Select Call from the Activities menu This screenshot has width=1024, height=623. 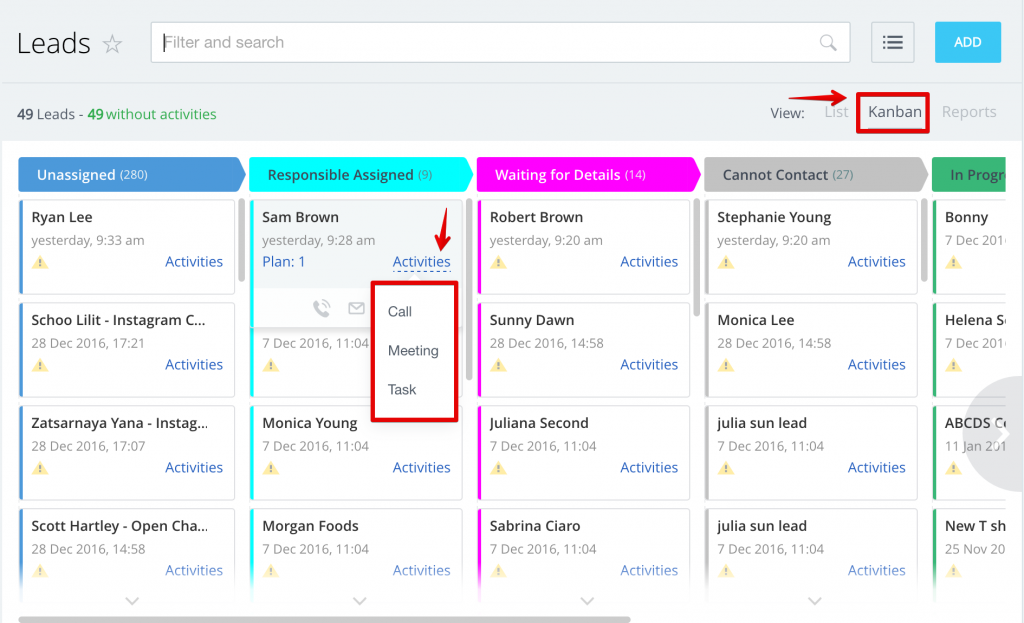pos(400,312)
